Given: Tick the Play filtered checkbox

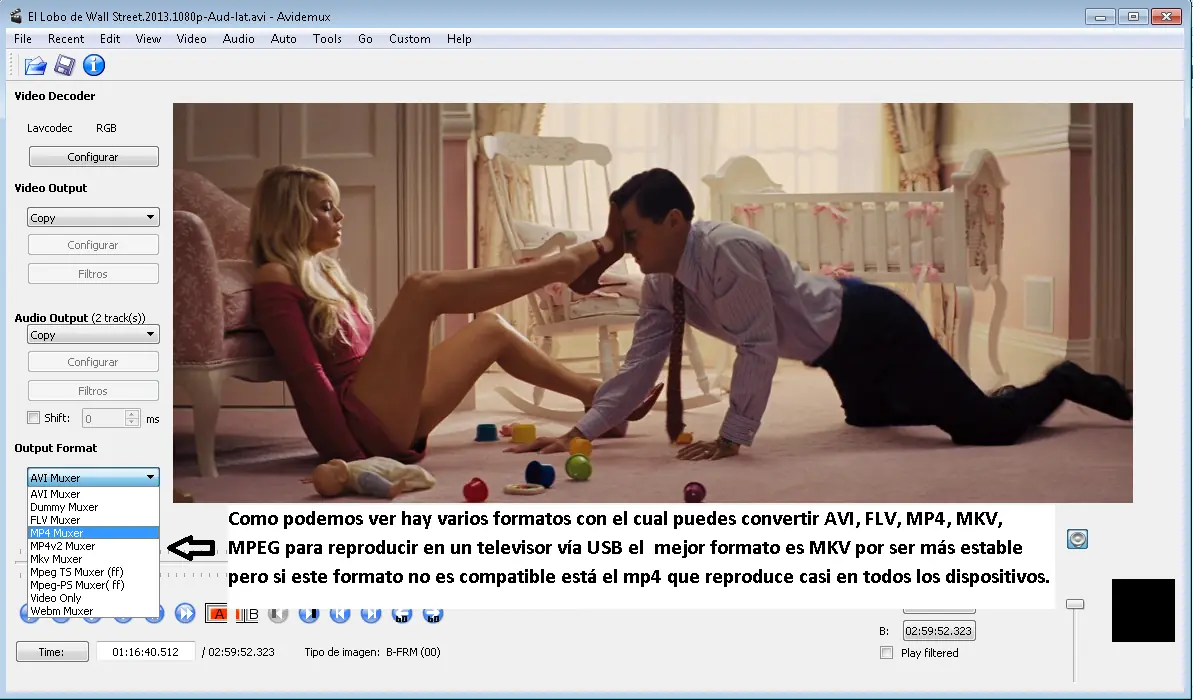Looking at the screenshot, I should [886, 653].
